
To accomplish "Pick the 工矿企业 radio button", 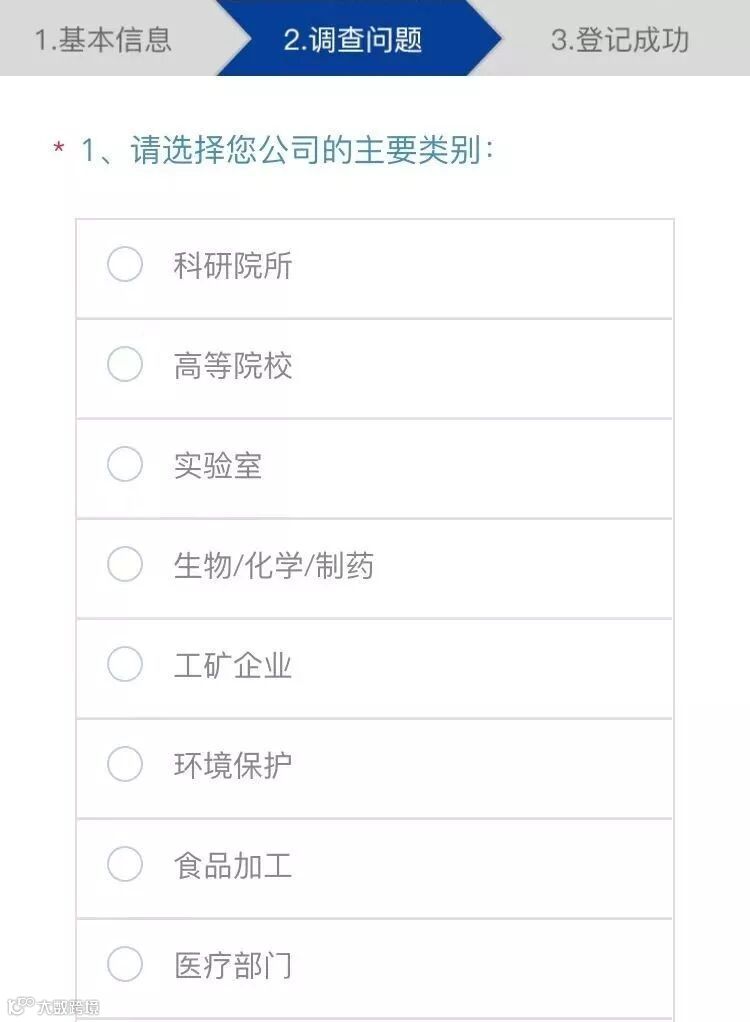I will click(x=125, y=664).
